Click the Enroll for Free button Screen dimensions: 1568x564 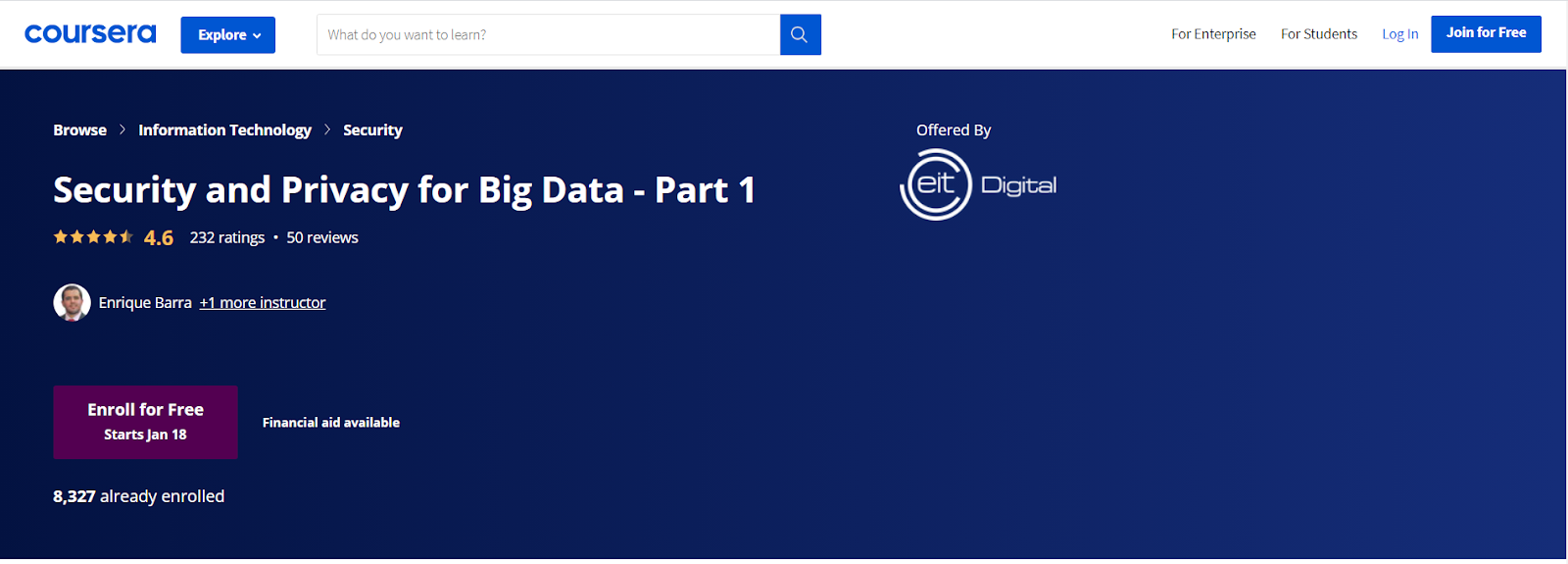(x=145, y=422)
